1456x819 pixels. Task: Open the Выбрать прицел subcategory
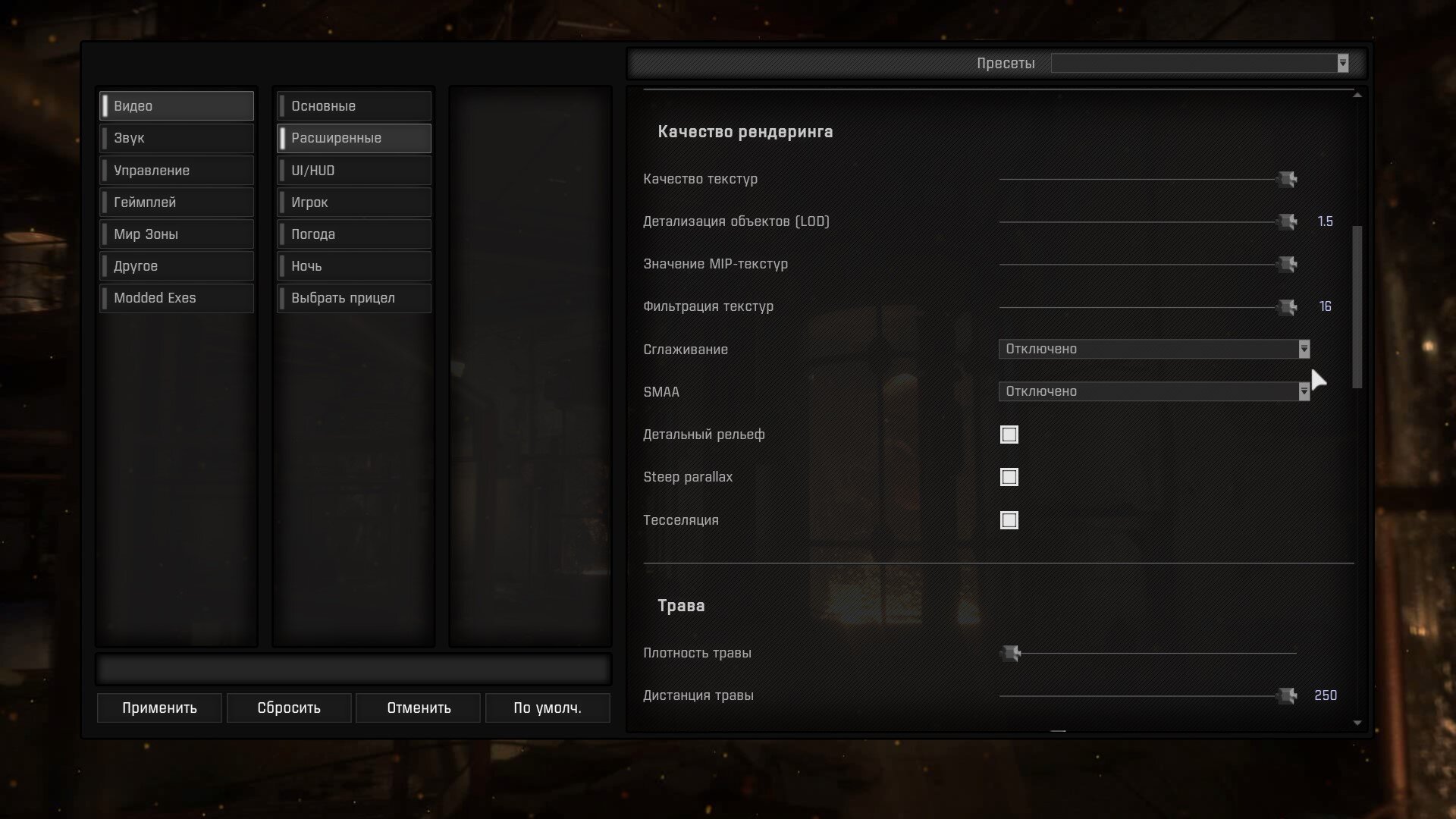click(x=354, y=298)
